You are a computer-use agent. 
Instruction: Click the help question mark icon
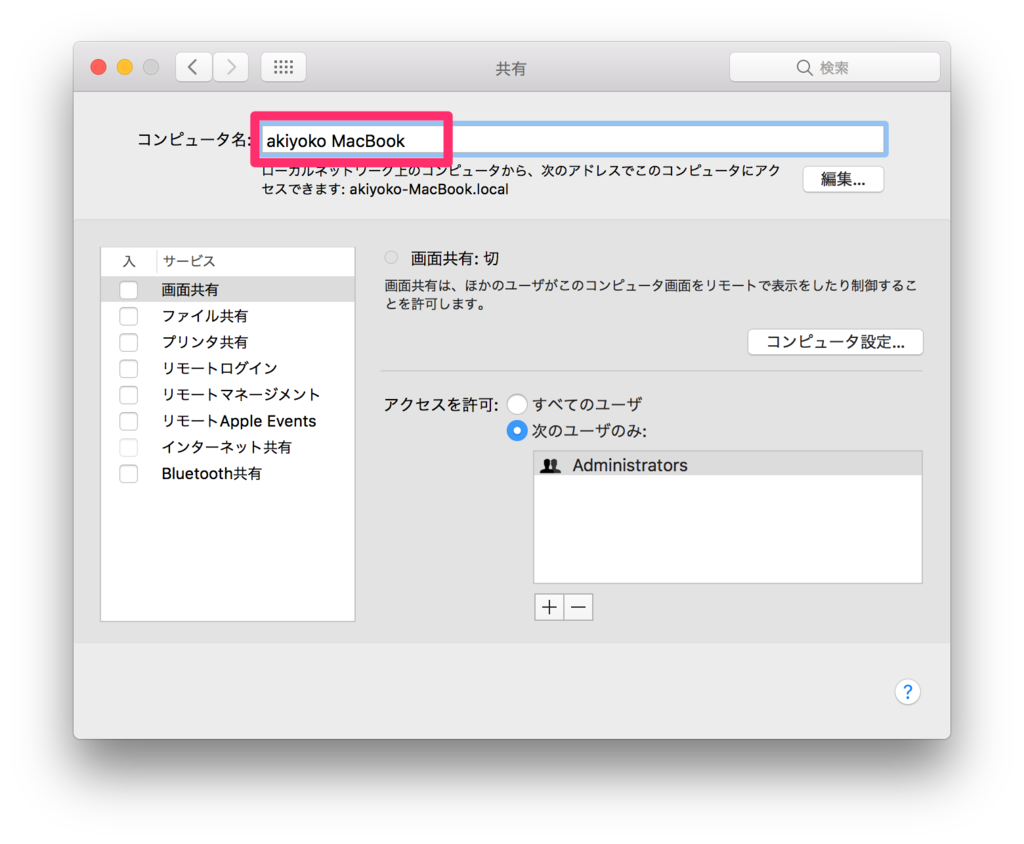pos(907,691)
